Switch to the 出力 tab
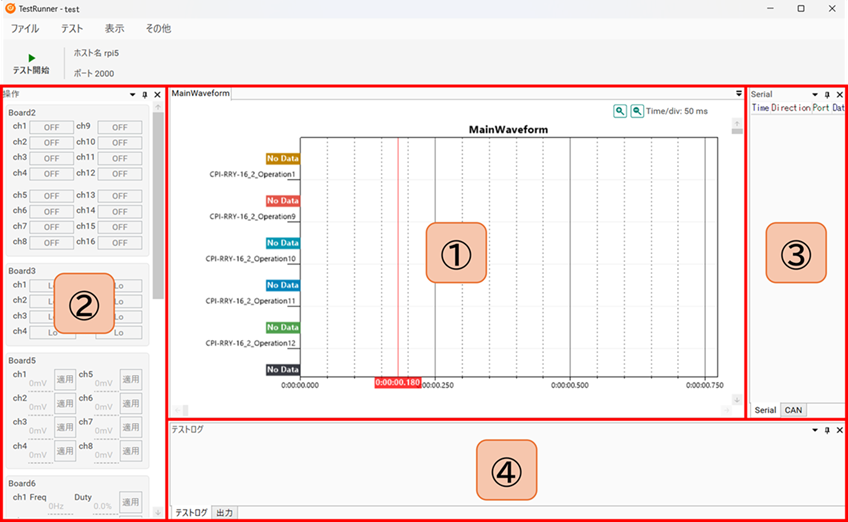 click(x=225, y=513)
